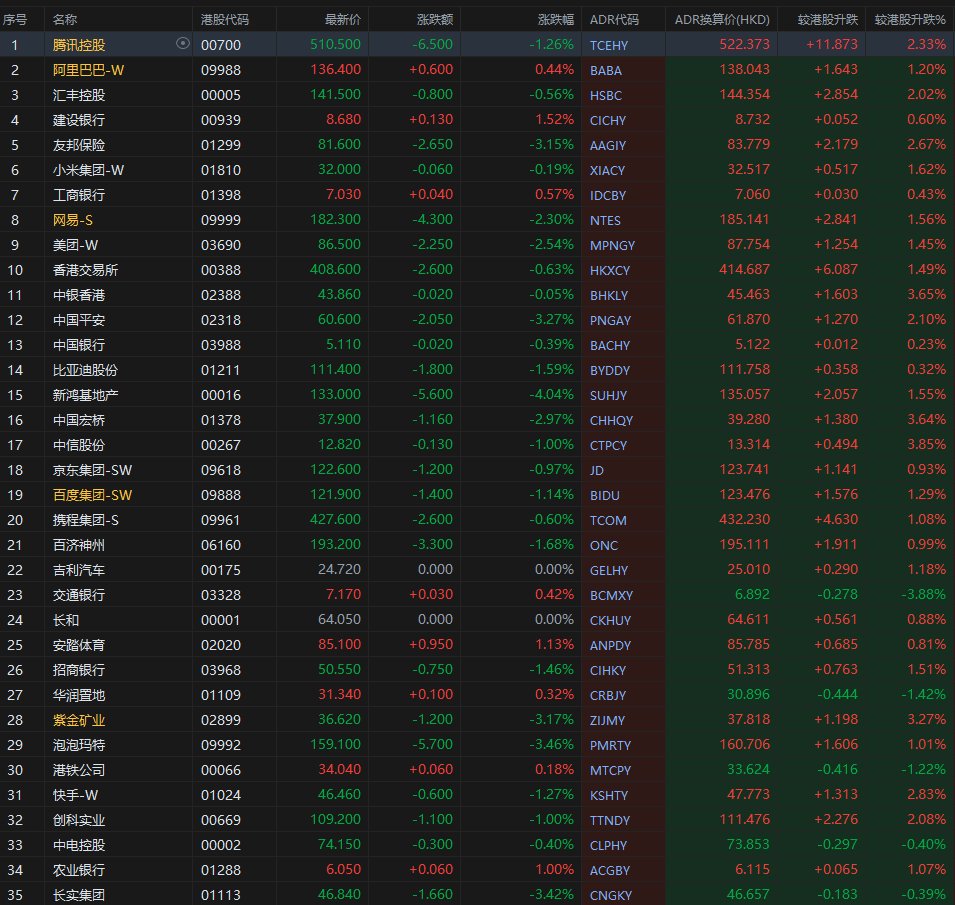Click the BABA ADR code

(x=605, y=71)
